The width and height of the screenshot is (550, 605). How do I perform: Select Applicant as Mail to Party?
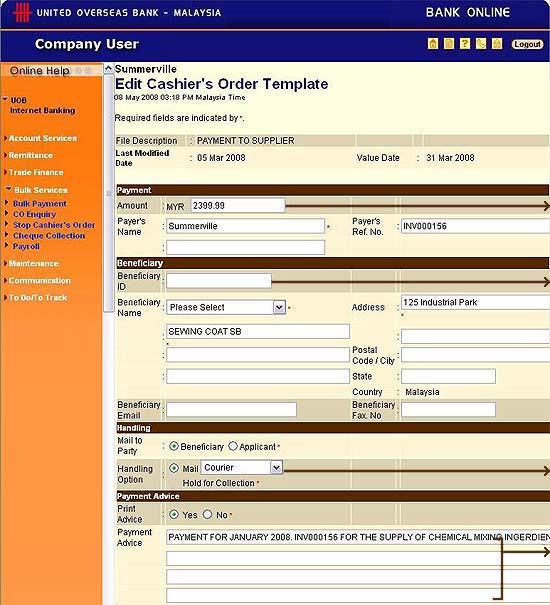tap(233, 446)
